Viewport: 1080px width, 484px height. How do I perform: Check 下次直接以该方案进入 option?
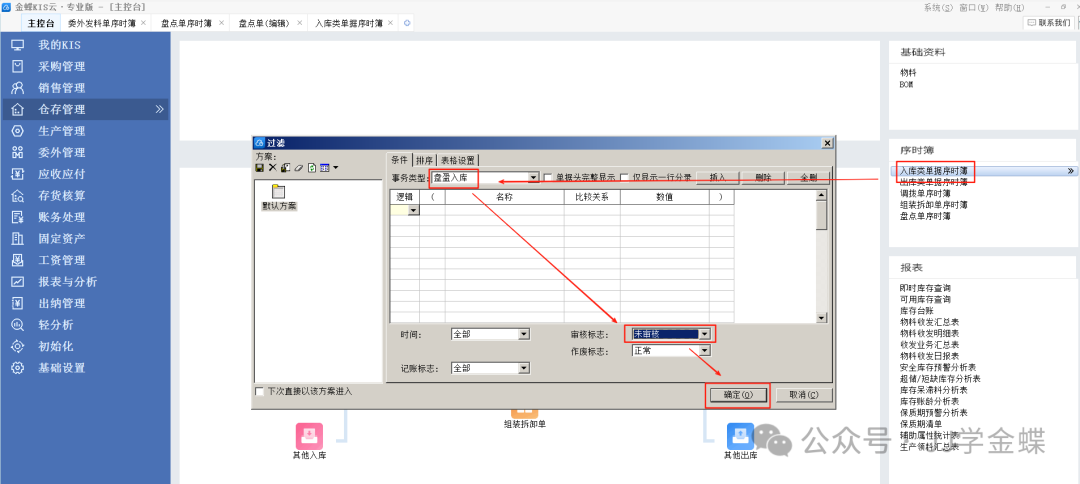pyautogui.click(x=261, y=391)
